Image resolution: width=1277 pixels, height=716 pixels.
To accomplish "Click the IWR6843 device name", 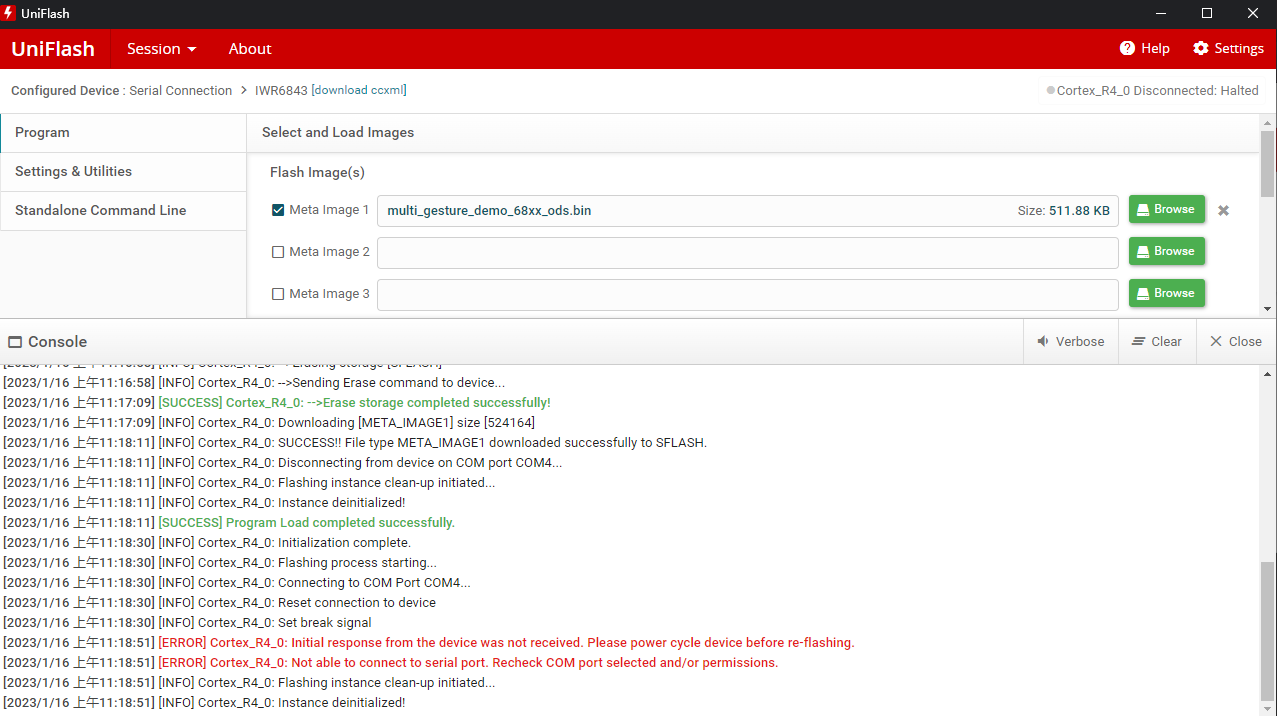I will point(281,90).
